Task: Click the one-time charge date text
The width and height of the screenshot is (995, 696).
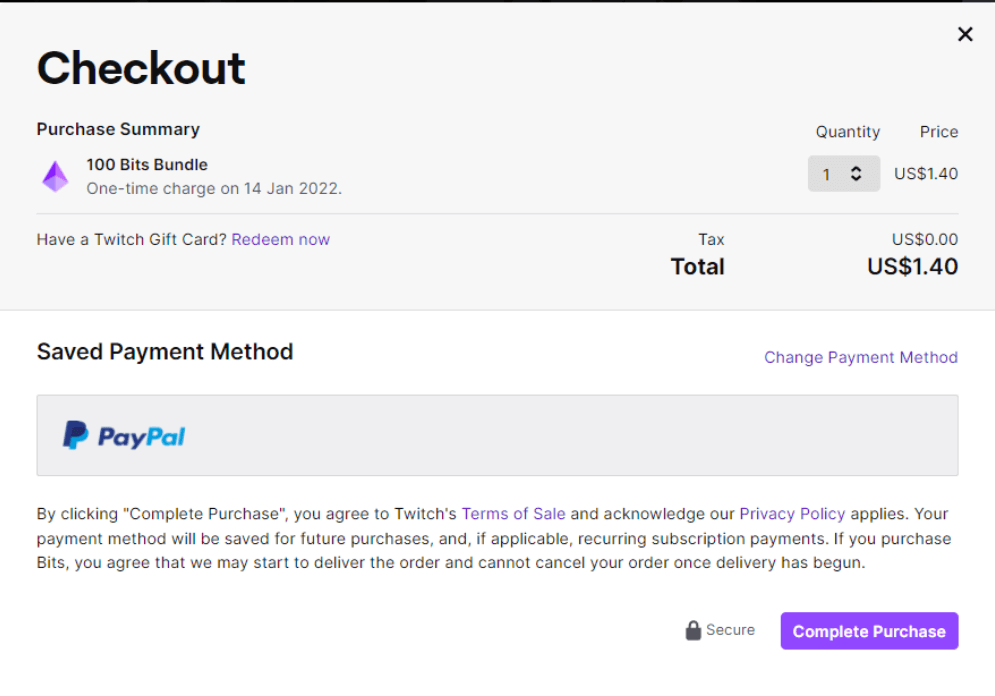Action: 214,188
